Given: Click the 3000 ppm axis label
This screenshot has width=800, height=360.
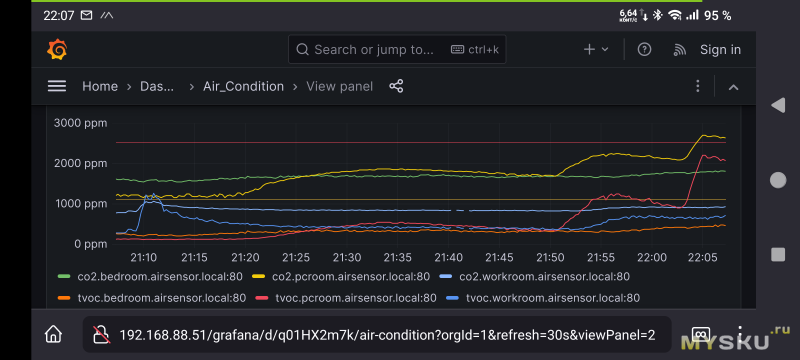Looking at the screenshot, I should pos(81,123).
